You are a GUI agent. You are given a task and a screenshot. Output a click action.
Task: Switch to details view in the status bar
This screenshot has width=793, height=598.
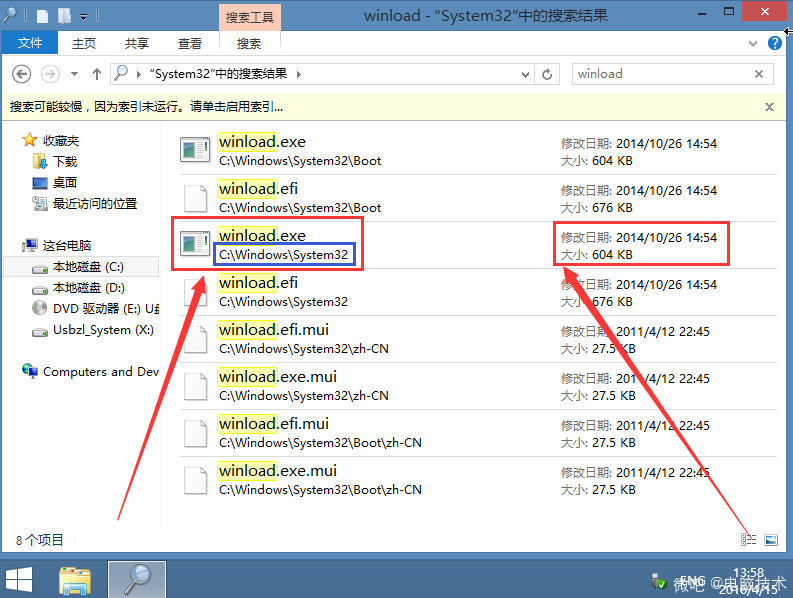(x=748, y=540)
